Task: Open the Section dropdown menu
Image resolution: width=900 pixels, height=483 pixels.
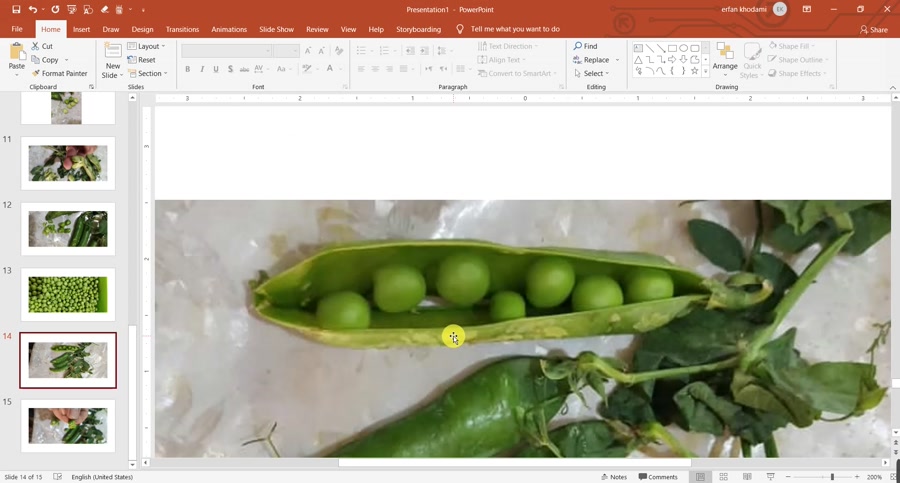Action: tap(148, 74)
